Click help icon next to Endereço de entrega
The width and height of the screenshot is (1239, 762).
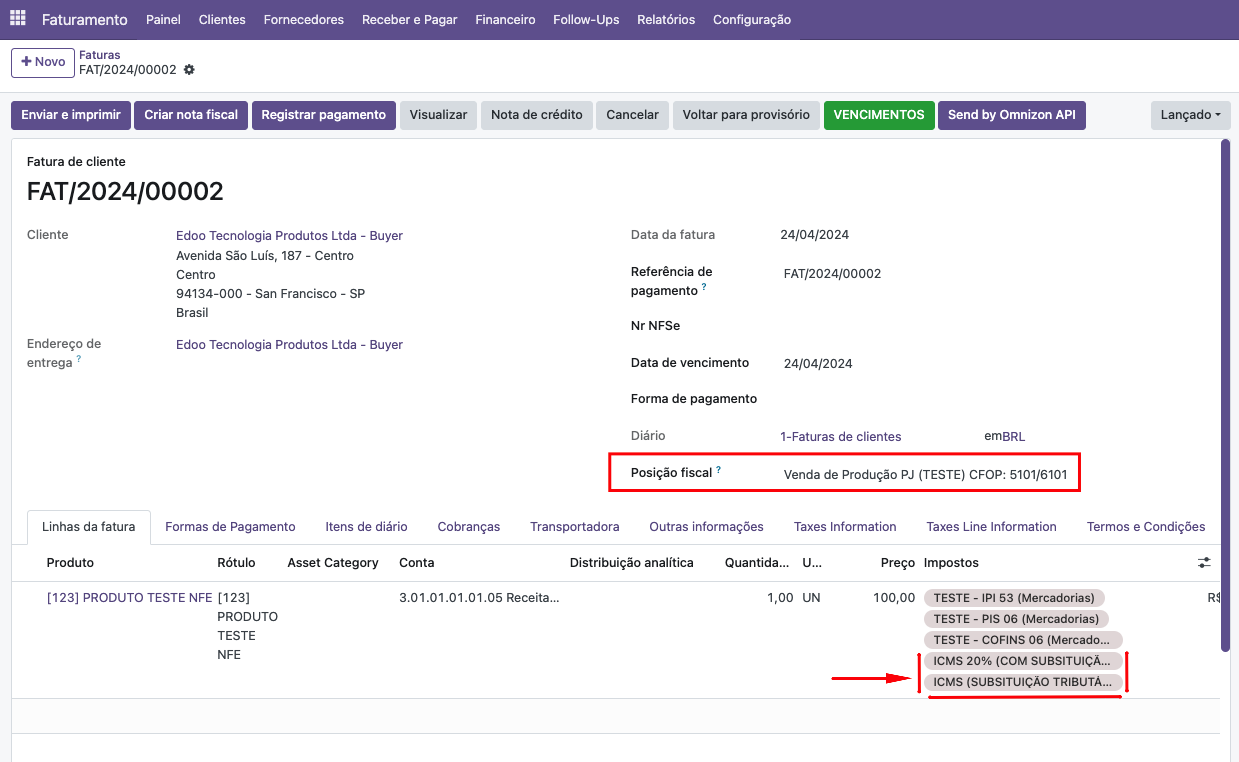pyautogui.click(x=79, y=359)
